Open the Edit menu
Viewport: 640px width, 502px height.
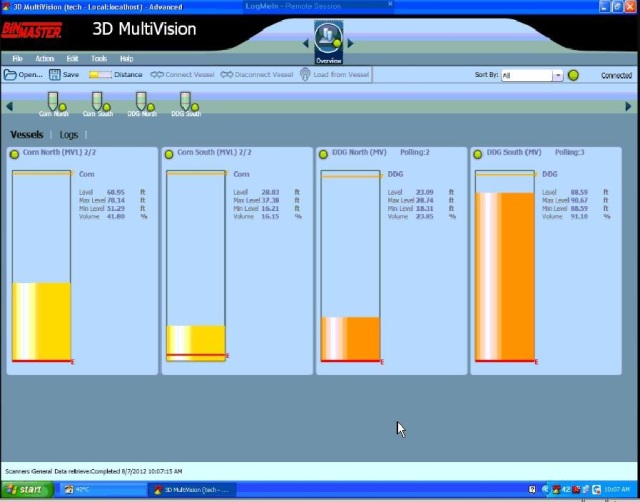[72, 59]
